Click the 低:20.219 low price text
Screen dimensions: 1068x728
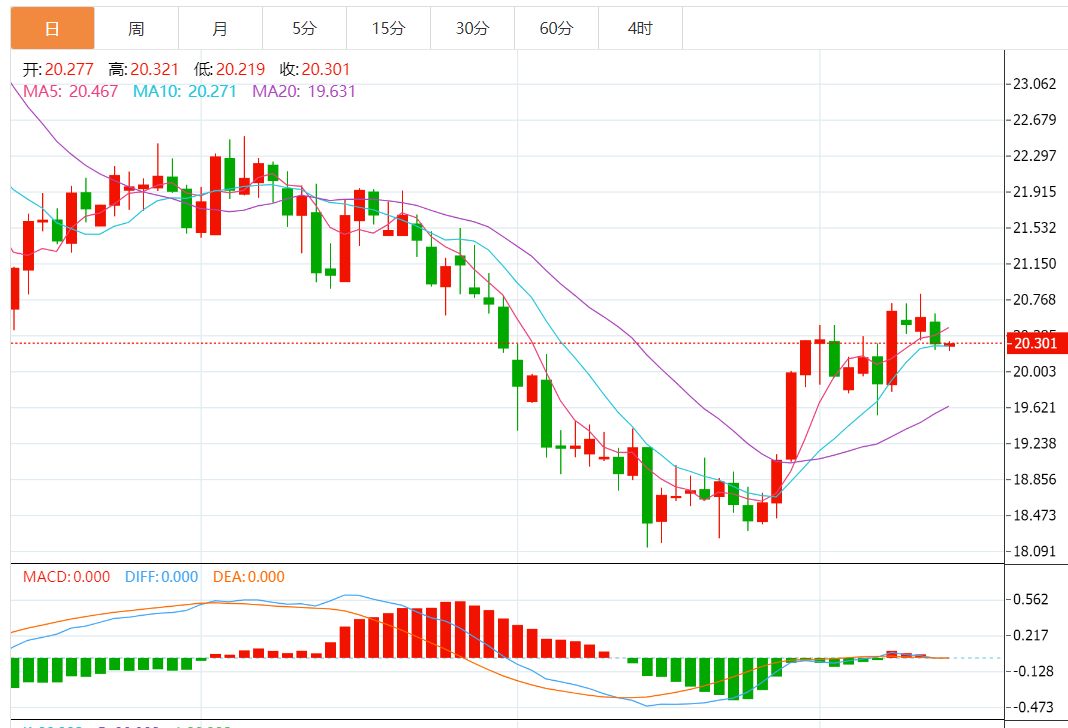[230, 69]
